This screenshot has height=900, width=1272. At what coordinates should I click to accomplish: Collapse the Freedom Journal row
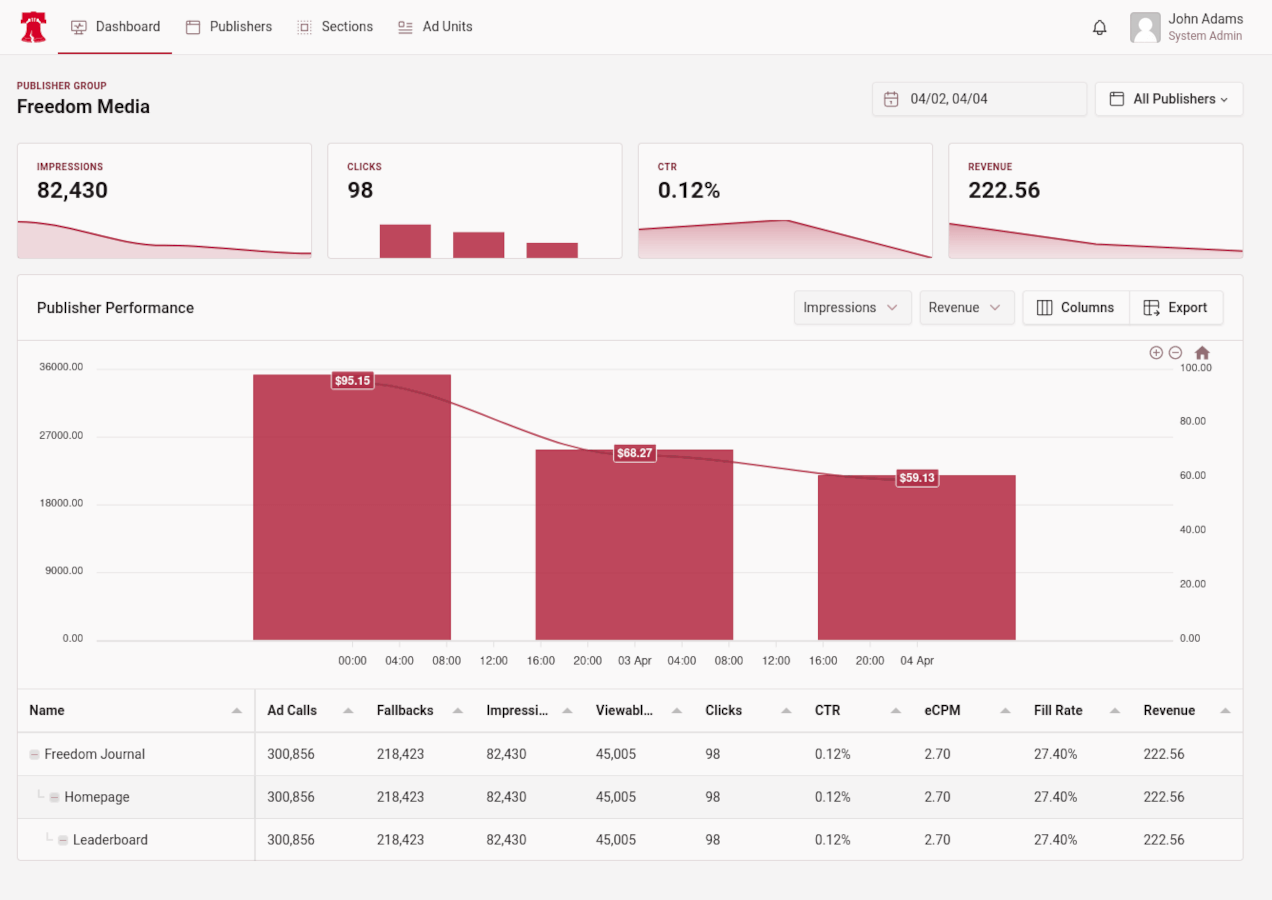[34, 755]
